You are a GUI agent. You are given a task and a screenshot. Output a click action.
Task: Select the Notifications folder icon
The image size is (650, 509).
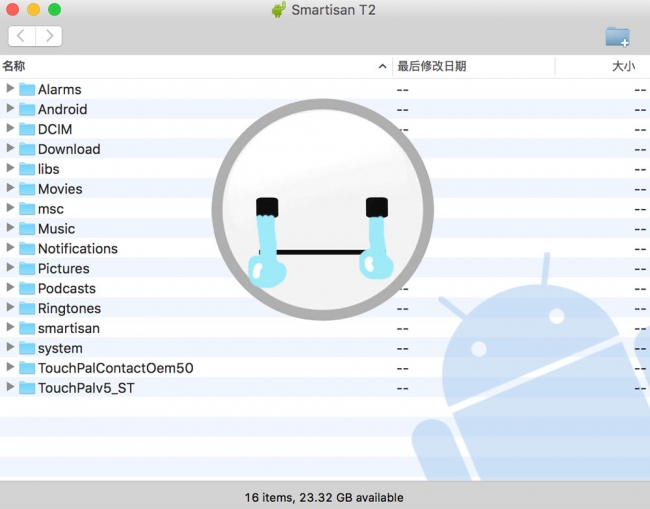click(27, 248)
